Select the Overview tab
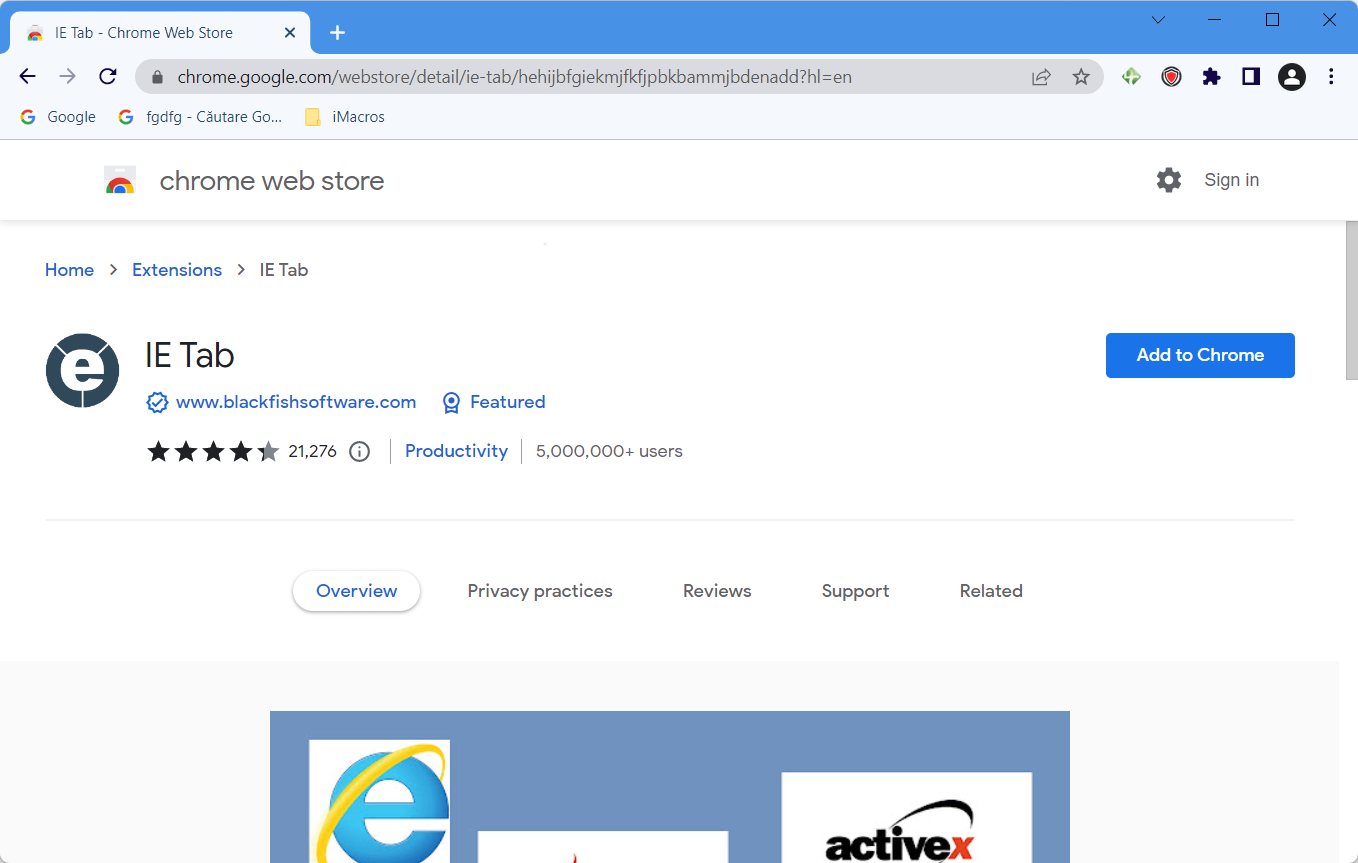 click(x=356, y=591)
